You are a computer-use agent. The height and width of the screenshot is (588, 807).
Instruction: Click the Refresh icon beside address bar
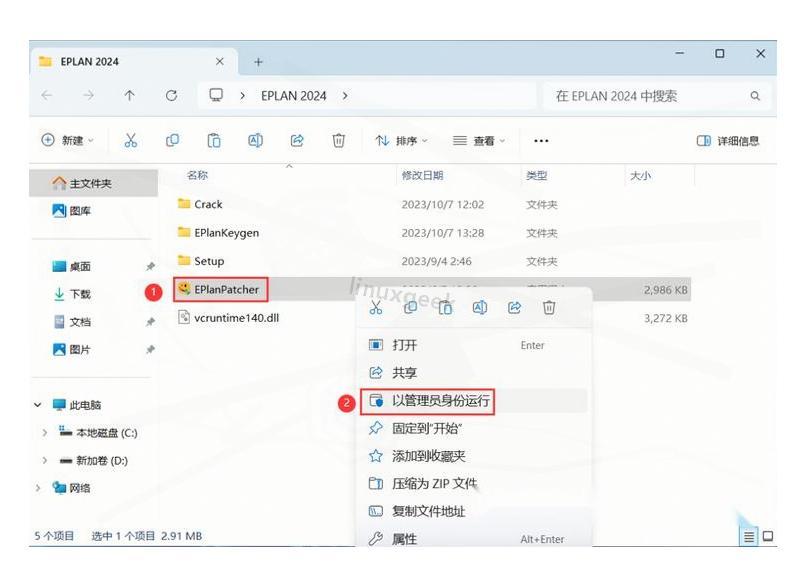pos(172,96)
